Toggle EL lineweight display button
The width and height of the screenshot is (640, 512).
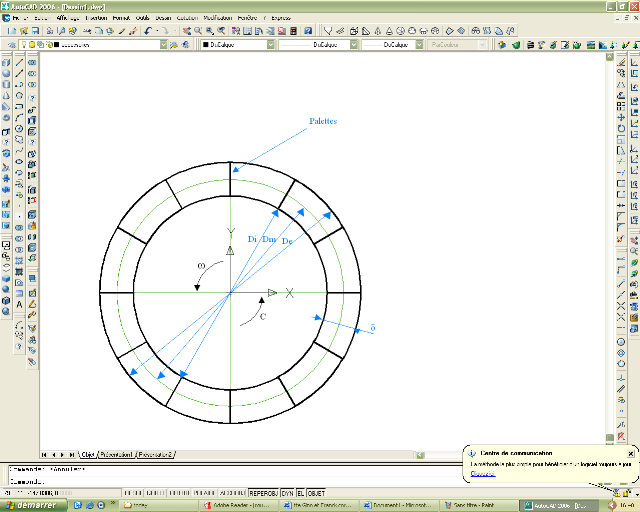(x=300, y=494)
